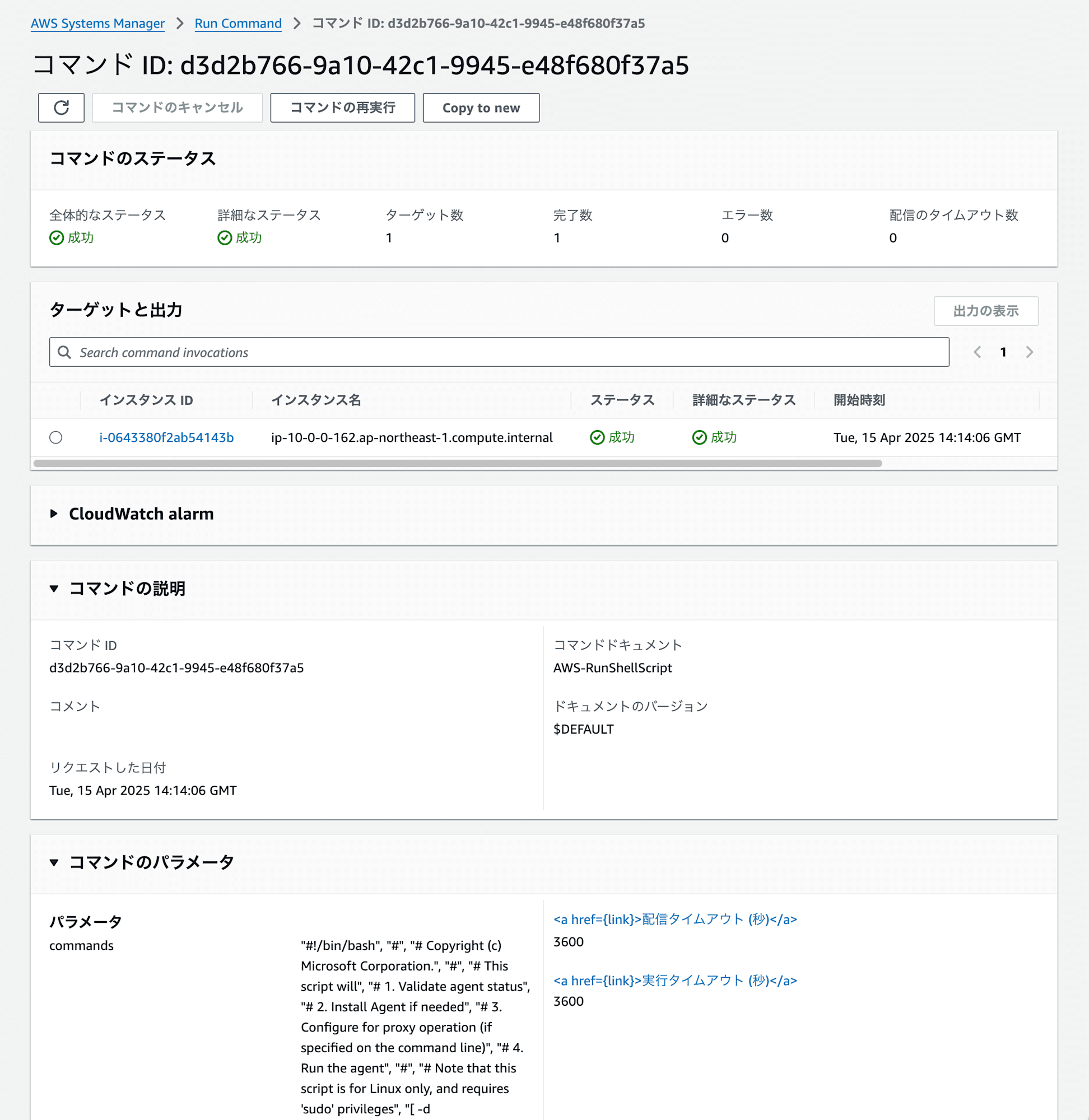Click the エラー数 value 0
The height and width of the screenshot is (1120, 1089).
pyautogui.click(x=725, y=238)
